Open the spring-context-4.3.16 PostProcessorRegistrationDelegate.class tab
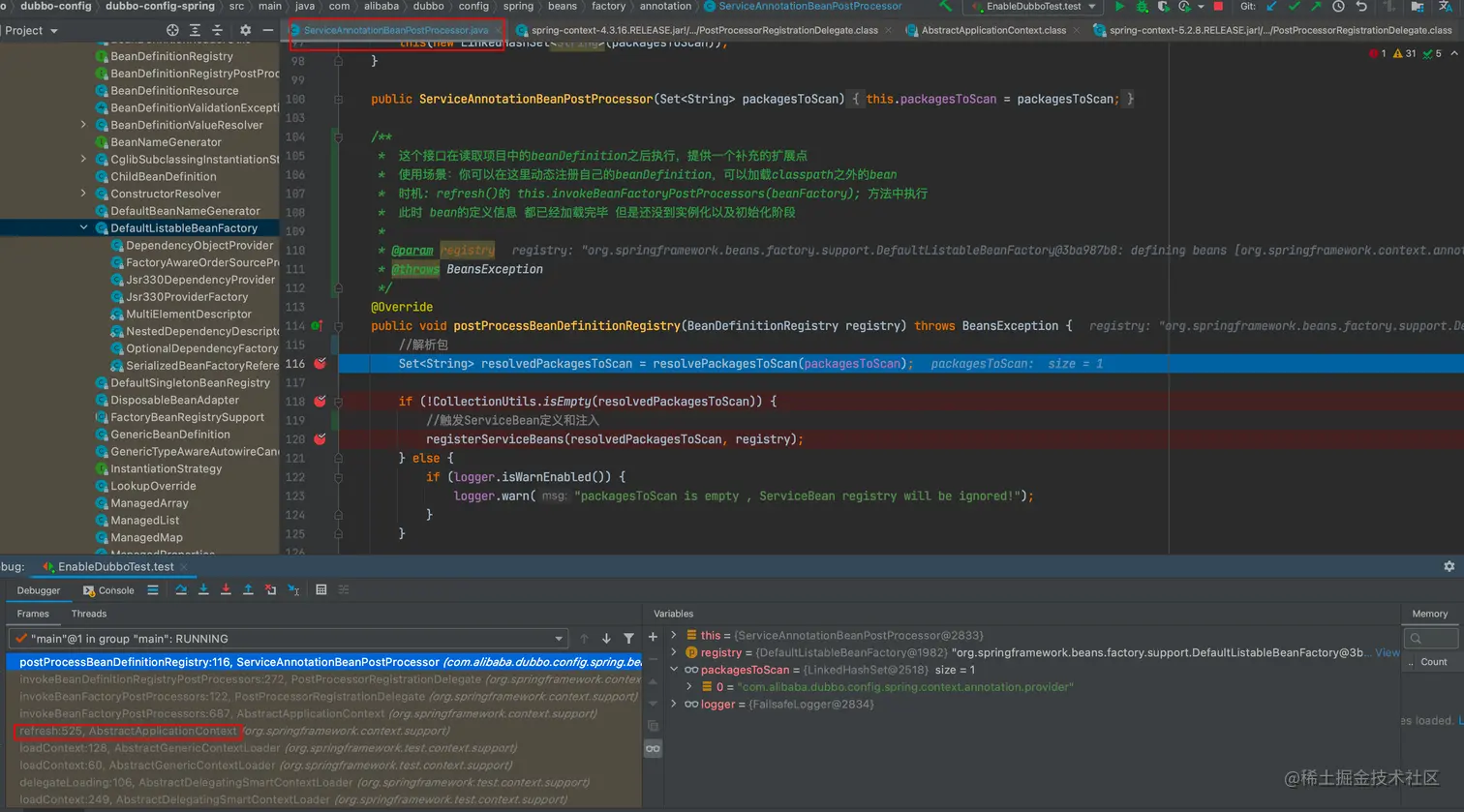 [x=704, y=30]
